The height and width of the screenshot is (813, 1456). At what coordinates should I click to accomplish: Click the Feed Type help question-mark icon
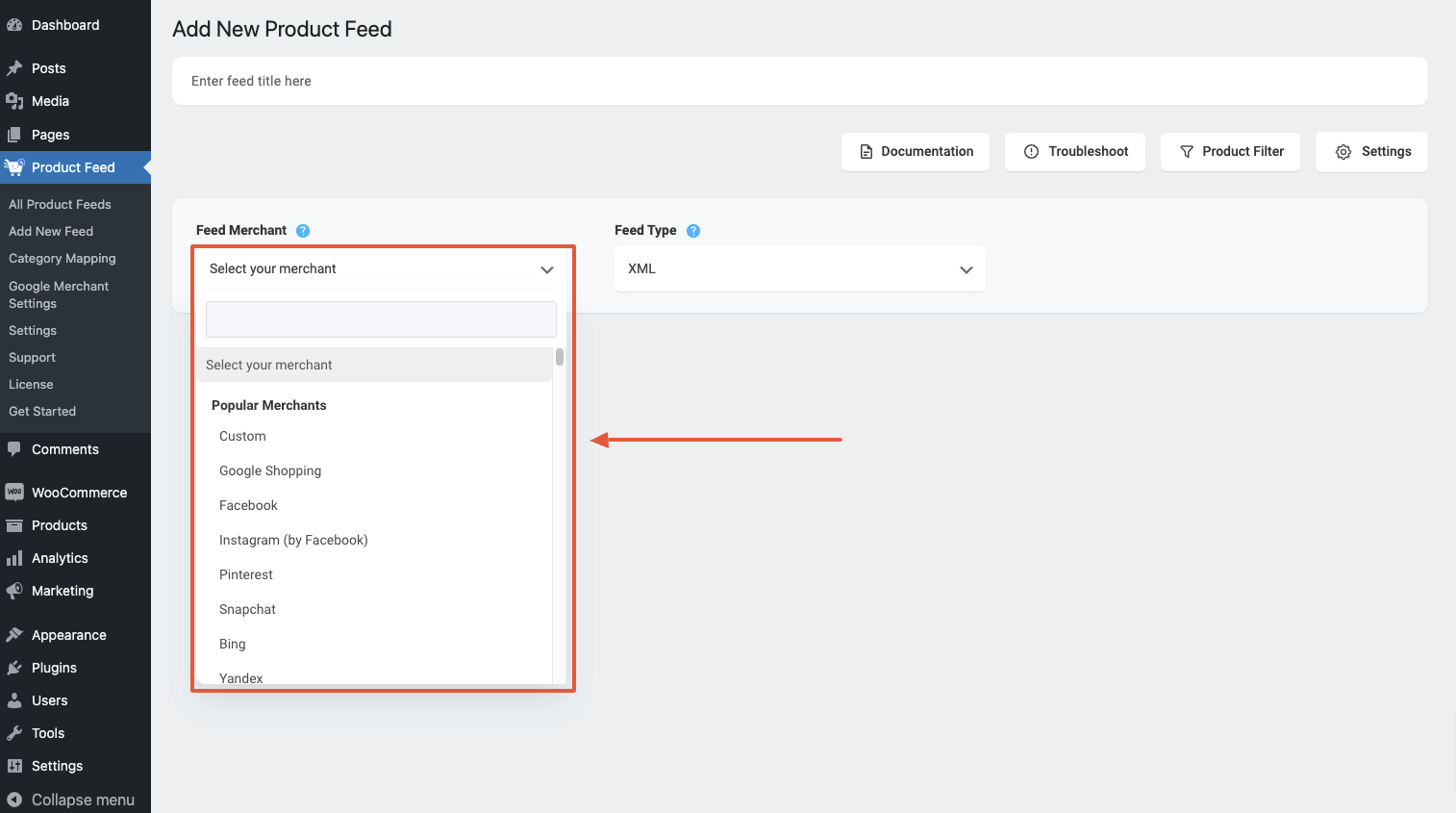coord(693,230)
